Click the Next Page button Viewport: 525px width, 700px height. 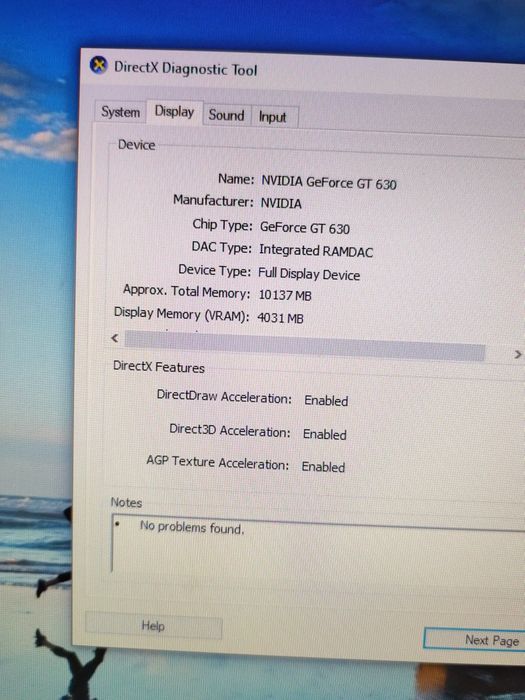tap(475, 640)
